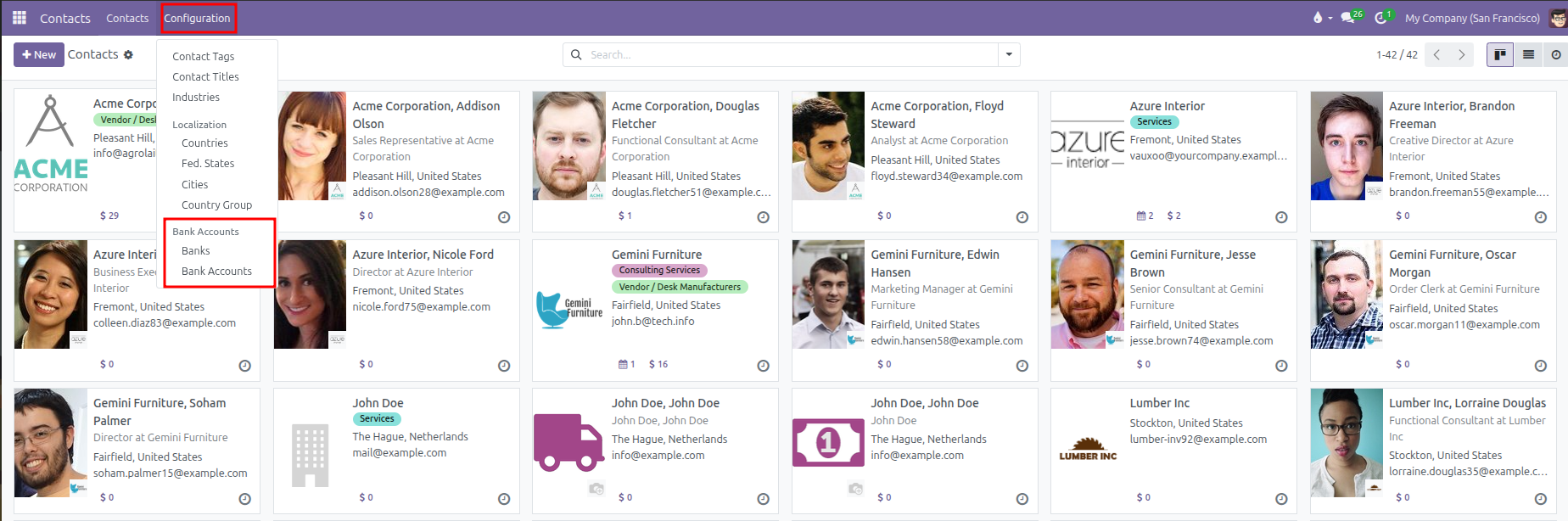This screenshot has height=521, width=1568.
Task: Open the user avatar menu
Action: click(1558, 18)
